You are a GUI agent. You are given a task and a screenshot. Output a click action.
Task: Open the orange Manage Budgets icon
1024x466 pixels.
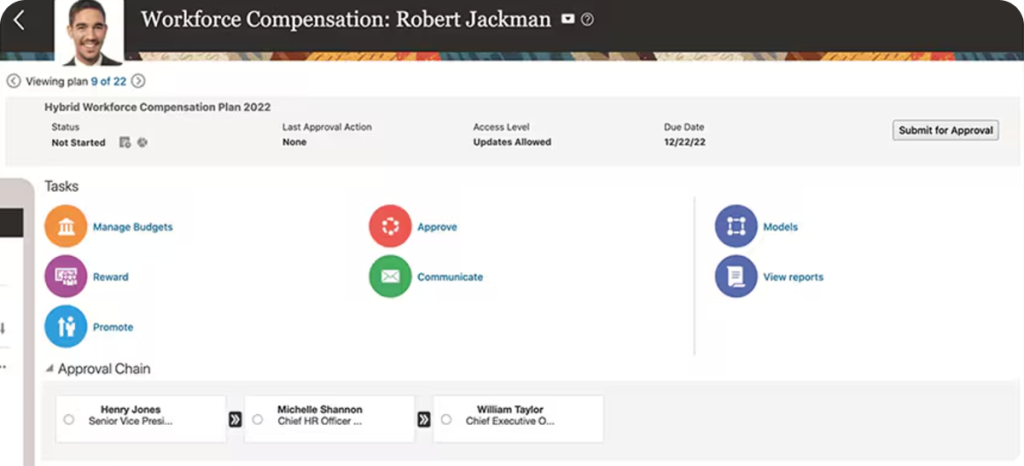tap(65, 226)
